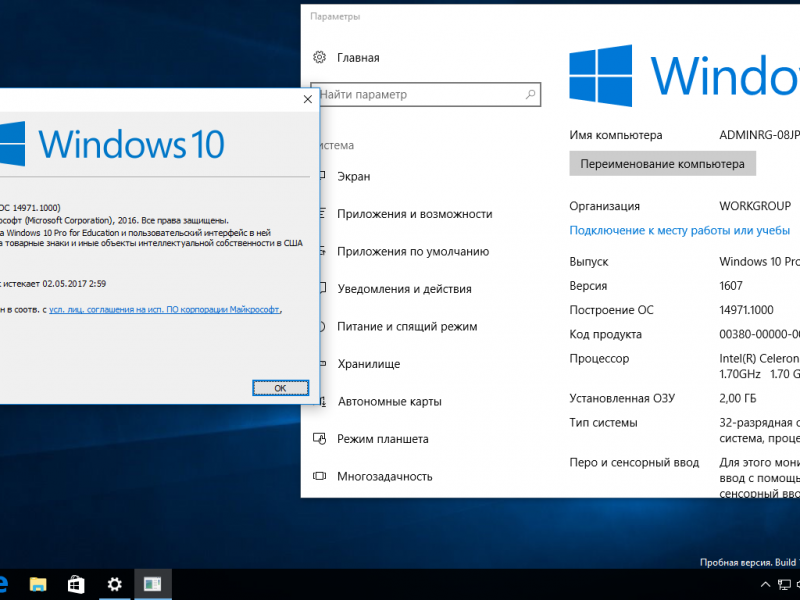Click the Переименование компьютера button
The image size is (800, 600).
coord(662,164)
